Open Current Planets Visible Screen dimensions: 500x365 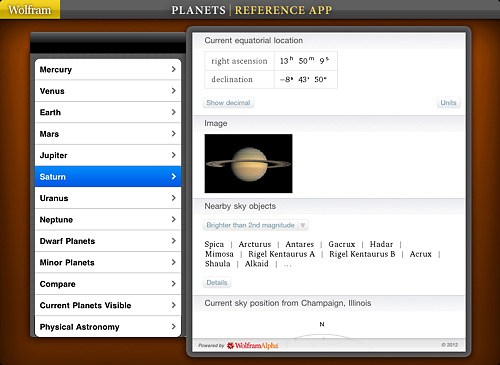coord(108,305)
